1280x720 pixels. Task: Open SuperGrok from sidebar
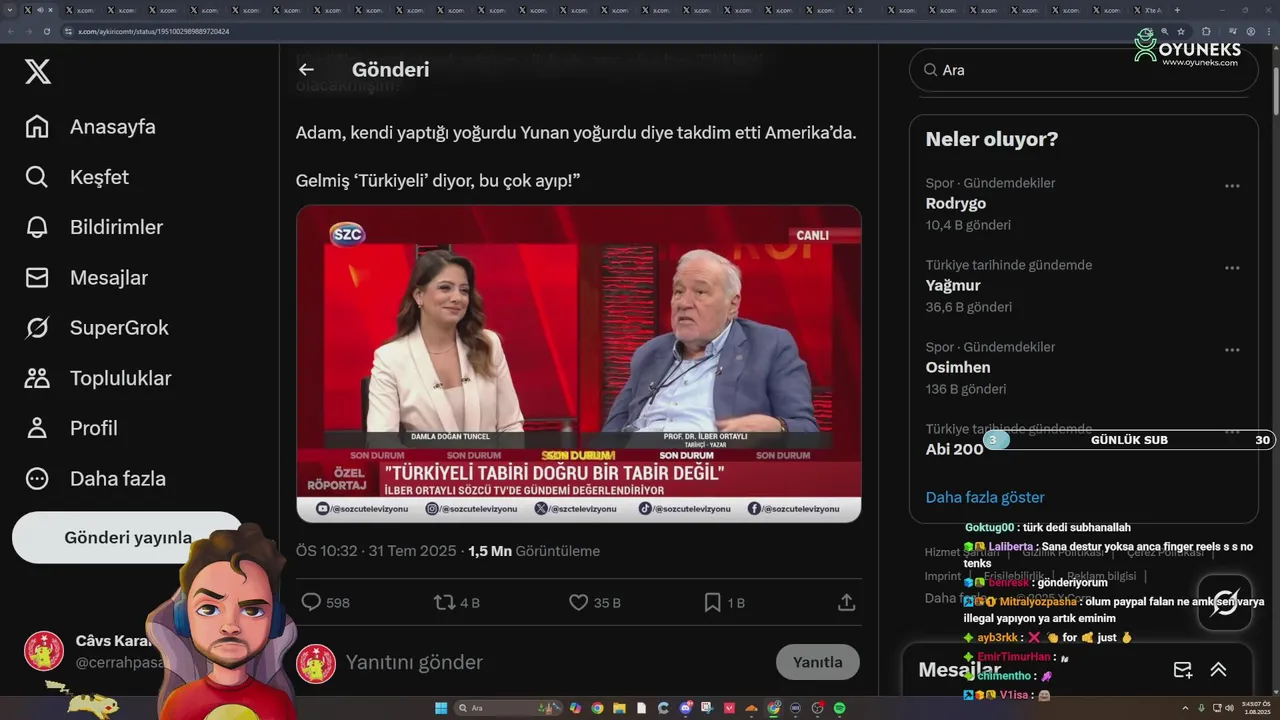click(x=97, y=328)
